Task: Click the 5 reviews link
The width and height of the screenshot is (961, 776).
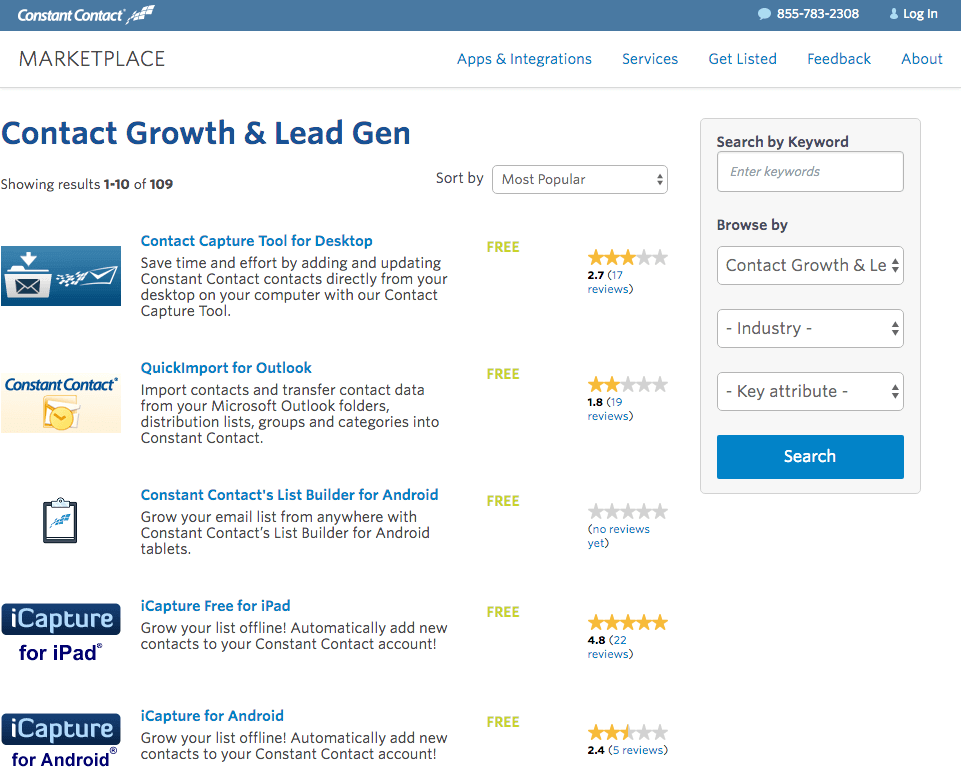Action: (x=638, y=750)
